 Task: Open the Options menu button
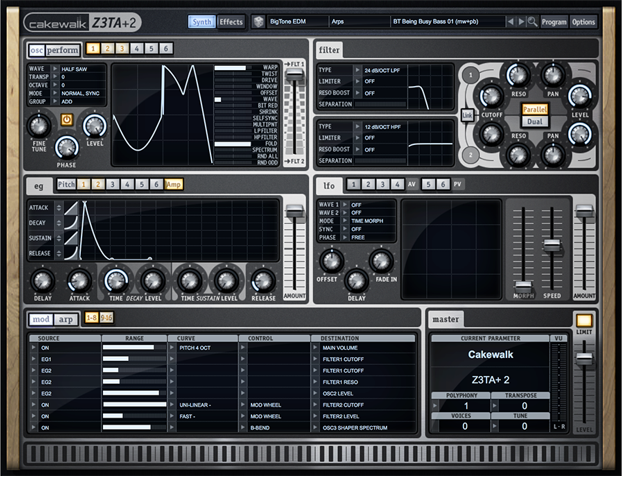tap(583, 22)
